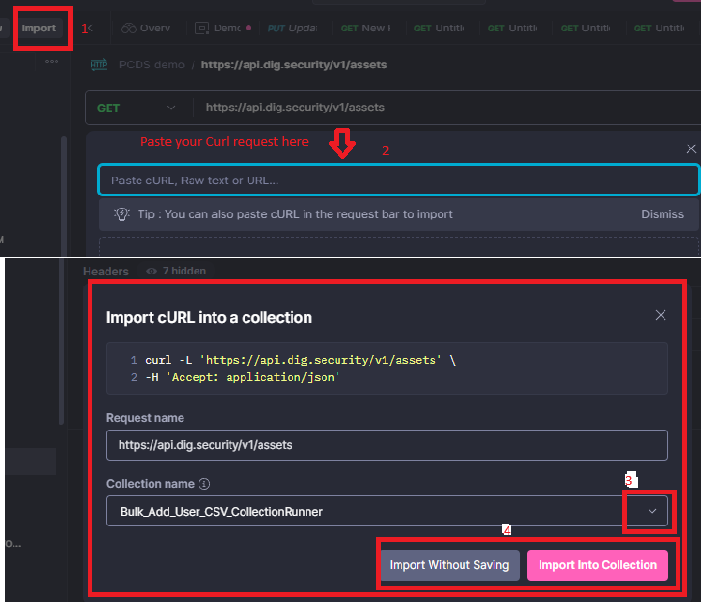Close the import paste panel
The image size is (701, 602).
(691, 149)
